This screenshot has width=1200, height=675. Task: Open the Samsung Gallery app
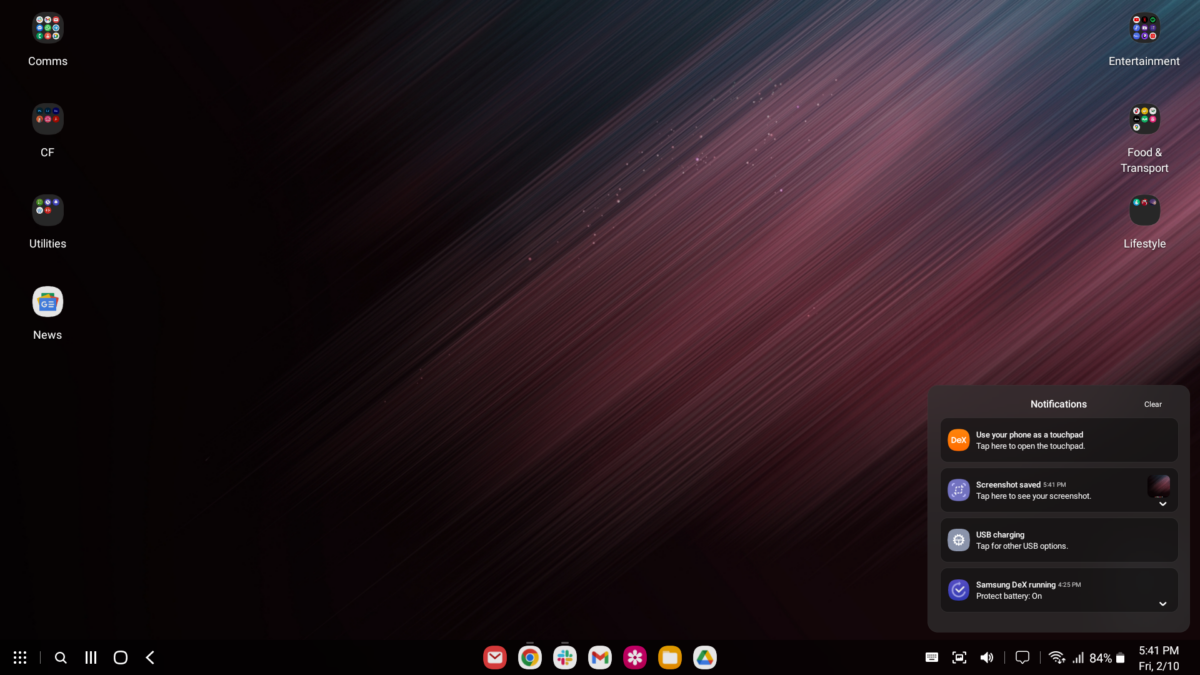635,657
